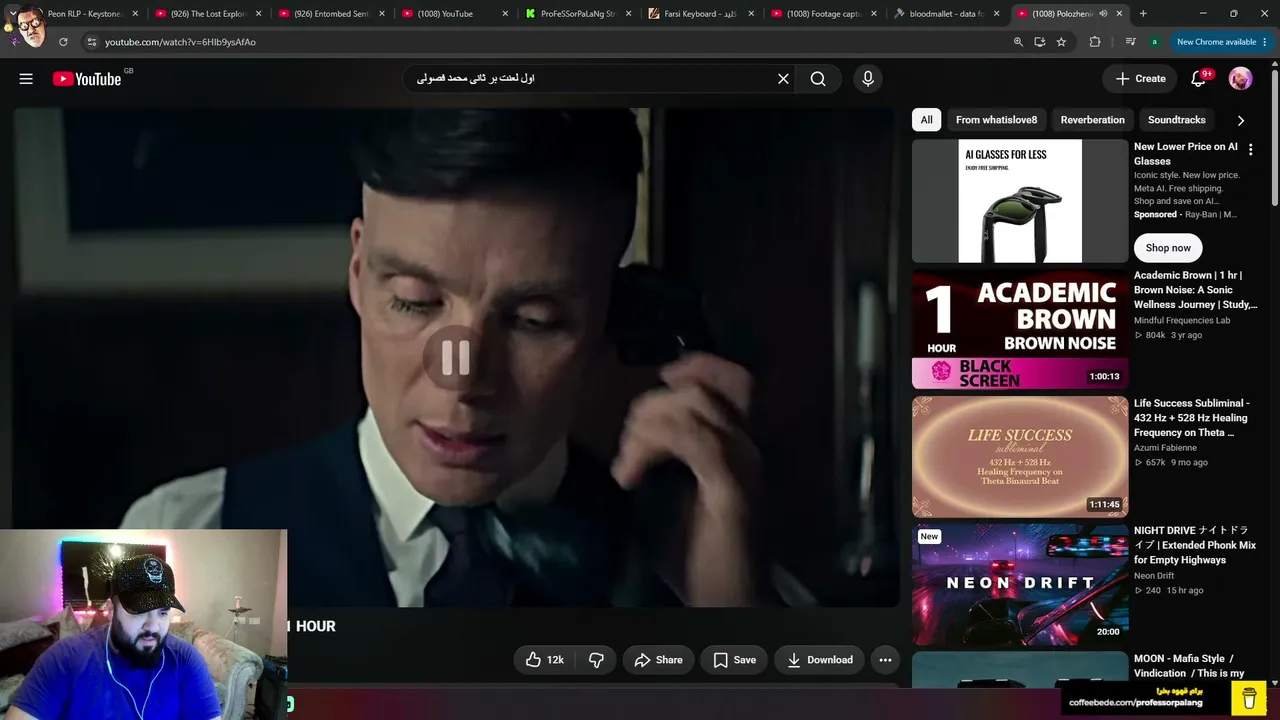Switch to the bloodmallet tab
Viewport: 1280px width, 720px height.
[x=946, y=14]
